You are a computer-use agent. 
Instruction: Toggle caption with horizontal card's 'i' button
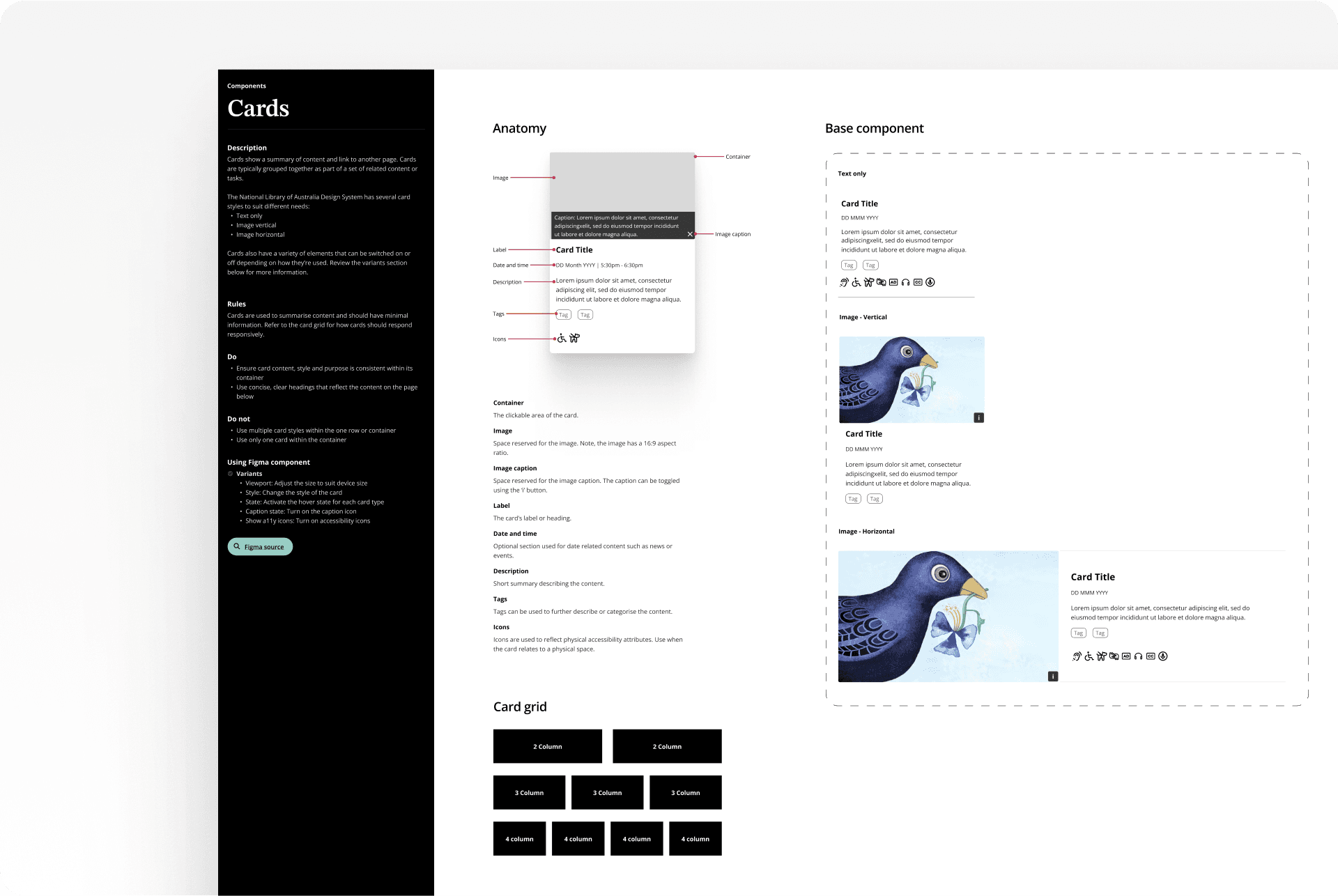click(x=1052, y=677)
